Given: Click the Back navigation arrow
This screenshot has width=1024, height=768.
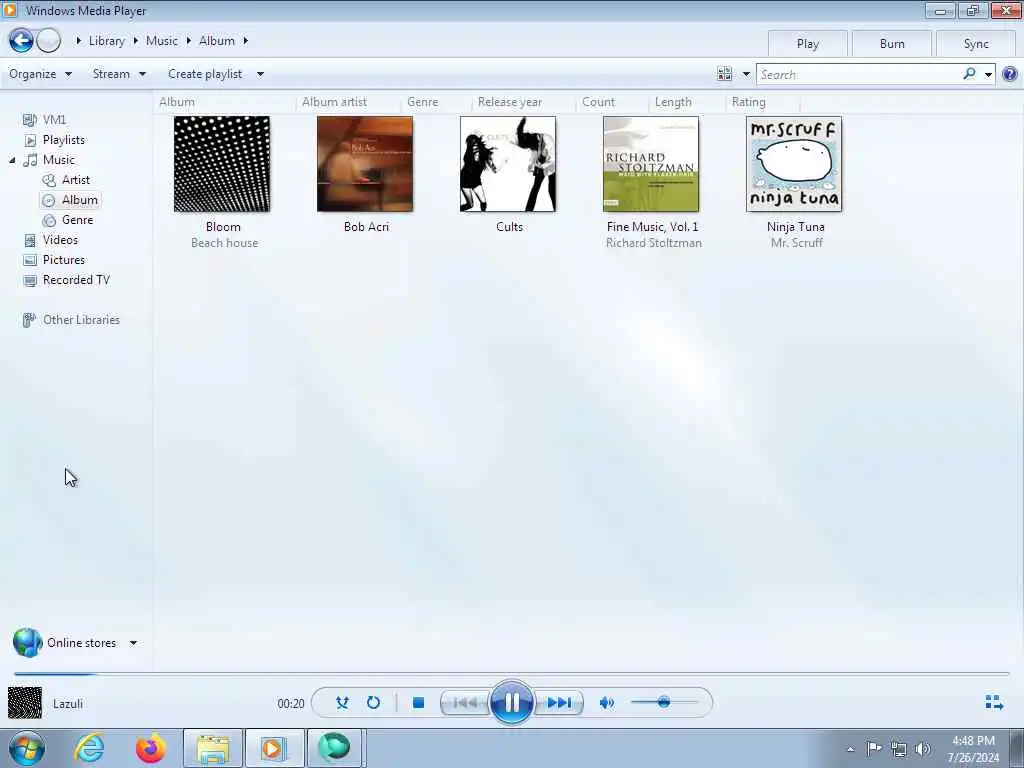Looking at the screenshot, I should click(x=21, y=40).
